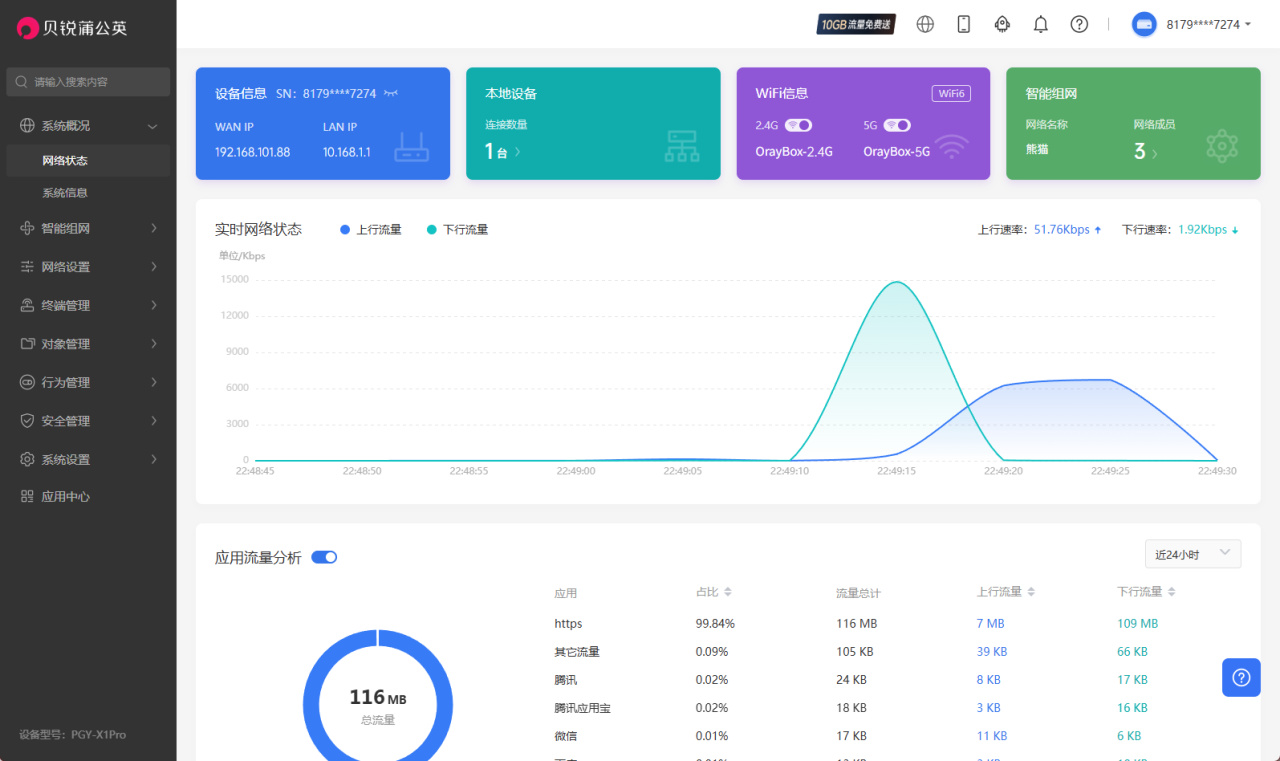Click the 系统概况 globe icon in sidebar
Image resolution: width=1280 pixels, height=761 pixels.
coord(28,126)
